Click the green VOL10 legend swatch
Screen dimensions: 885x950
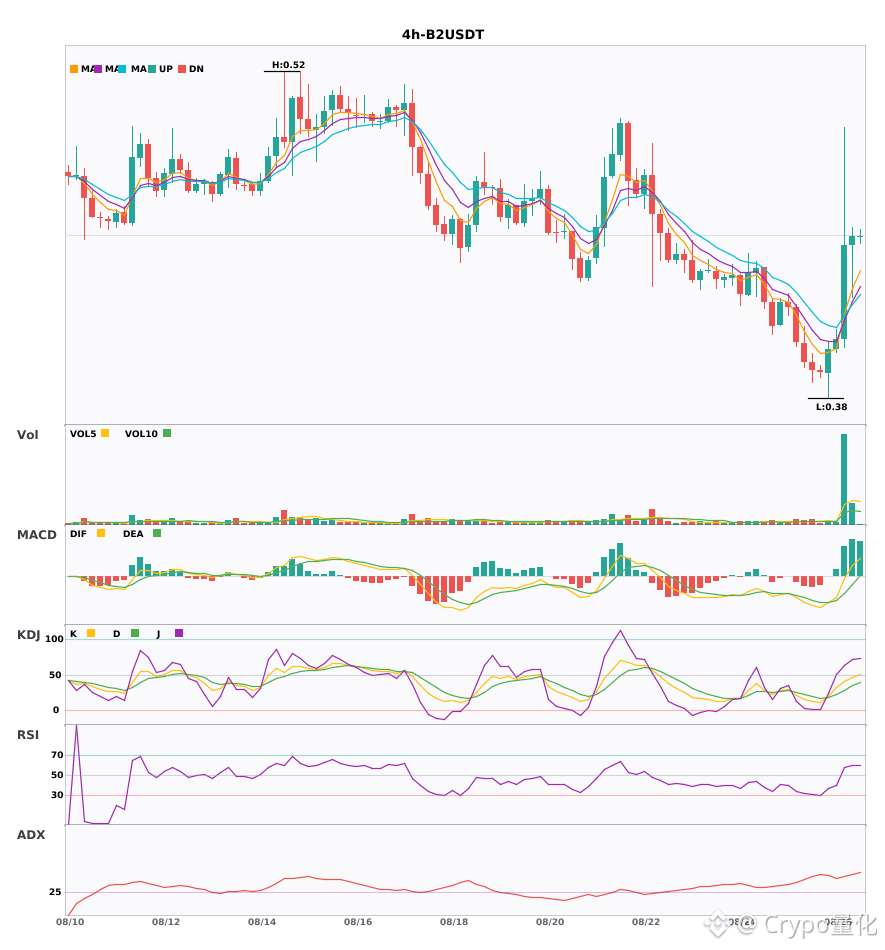point(167,433)
